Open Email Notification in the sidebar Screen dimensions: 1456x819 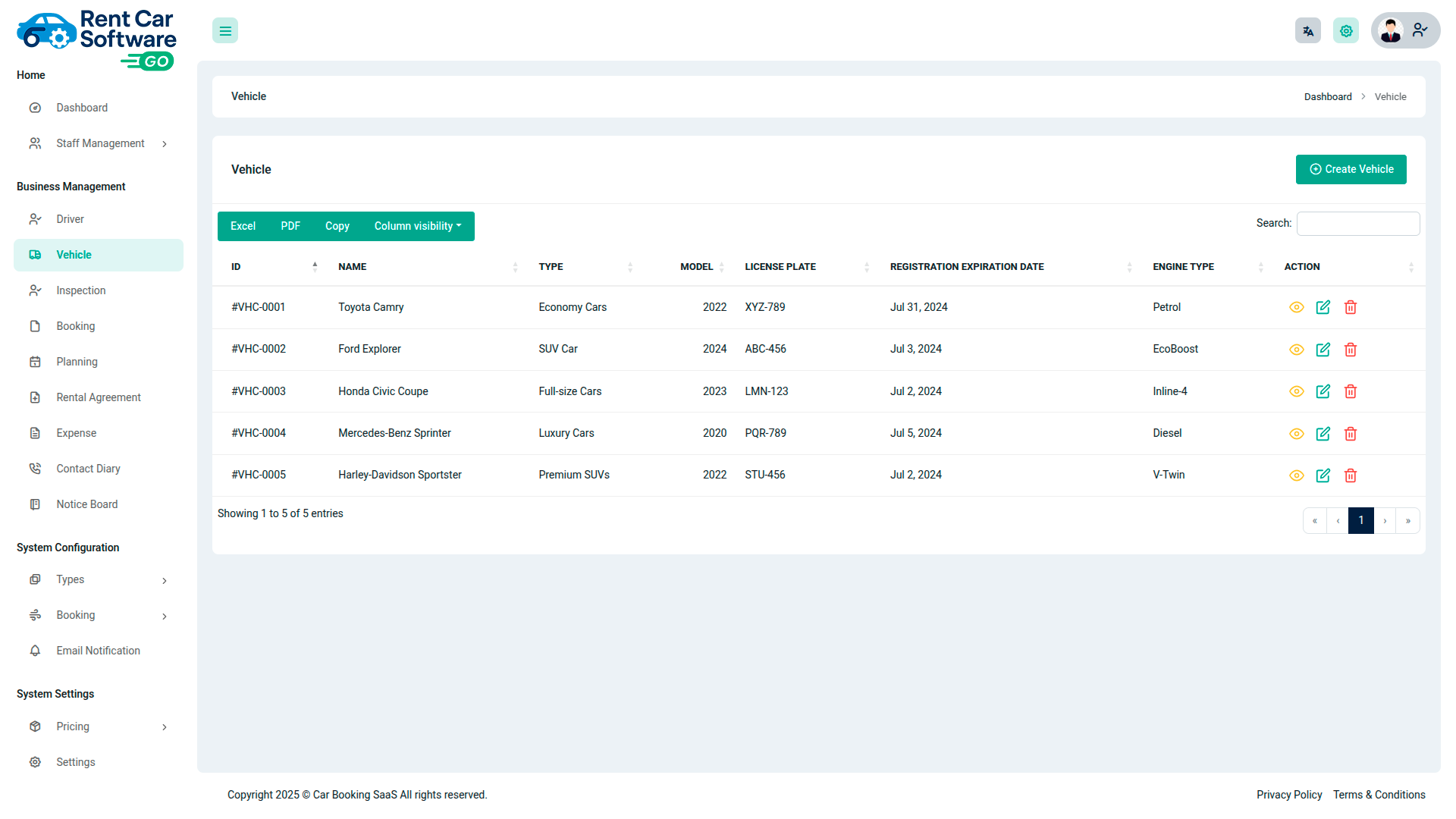pos(99,651)
